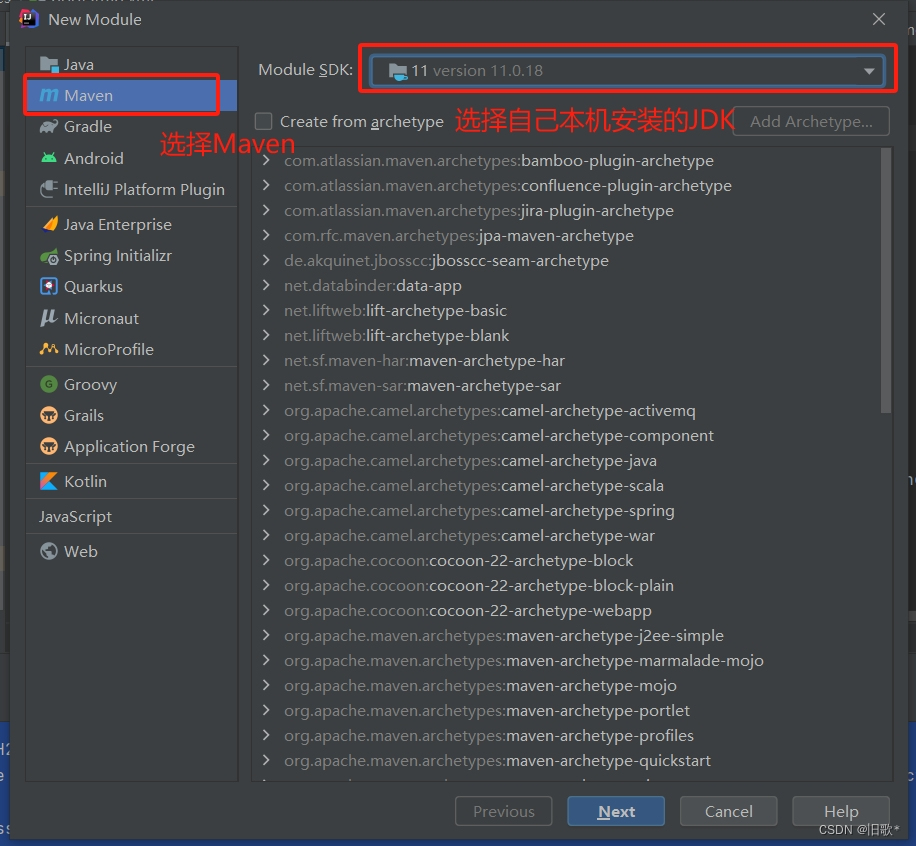This screenshot has width=916, height=846.
Task: Click the IntelliJ IDEA logo in title bar
Action: 28,19
